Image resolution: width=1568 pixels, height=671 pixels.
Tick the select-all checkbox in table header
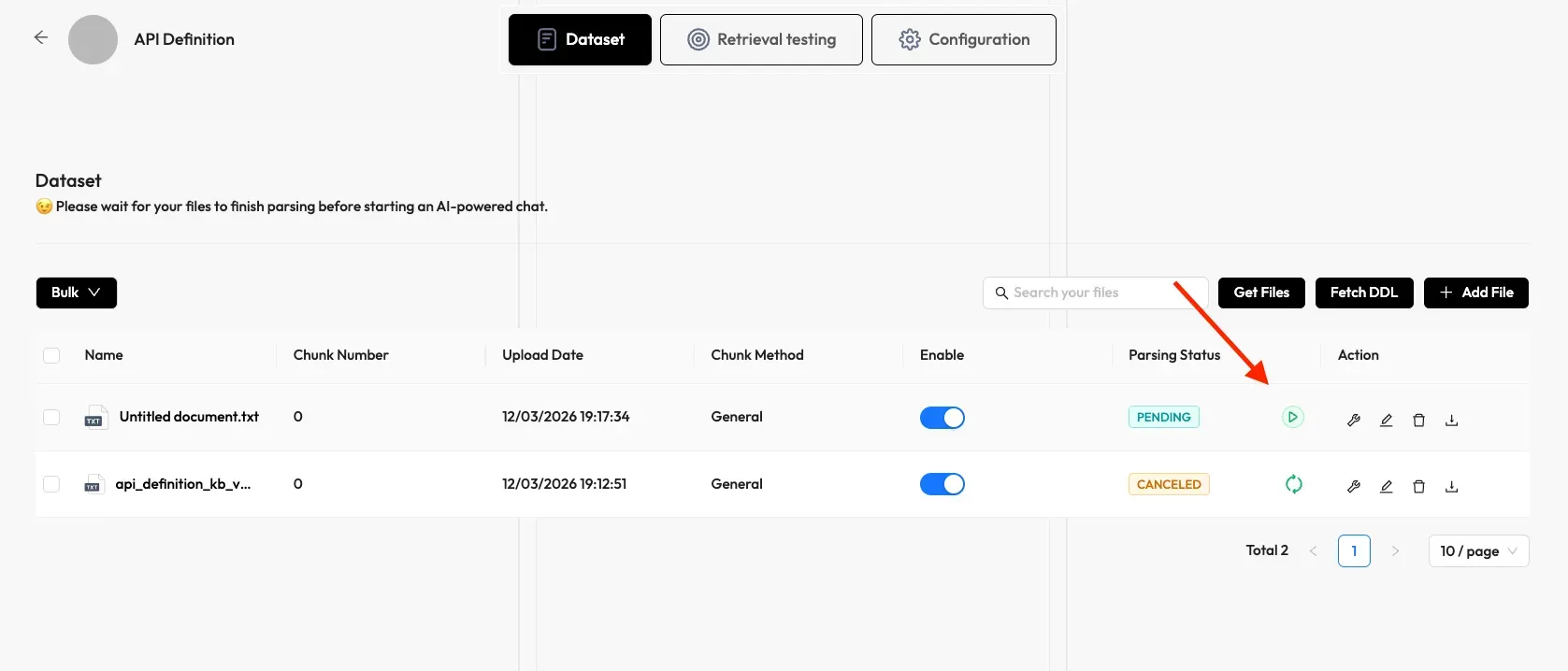(51, 355)
